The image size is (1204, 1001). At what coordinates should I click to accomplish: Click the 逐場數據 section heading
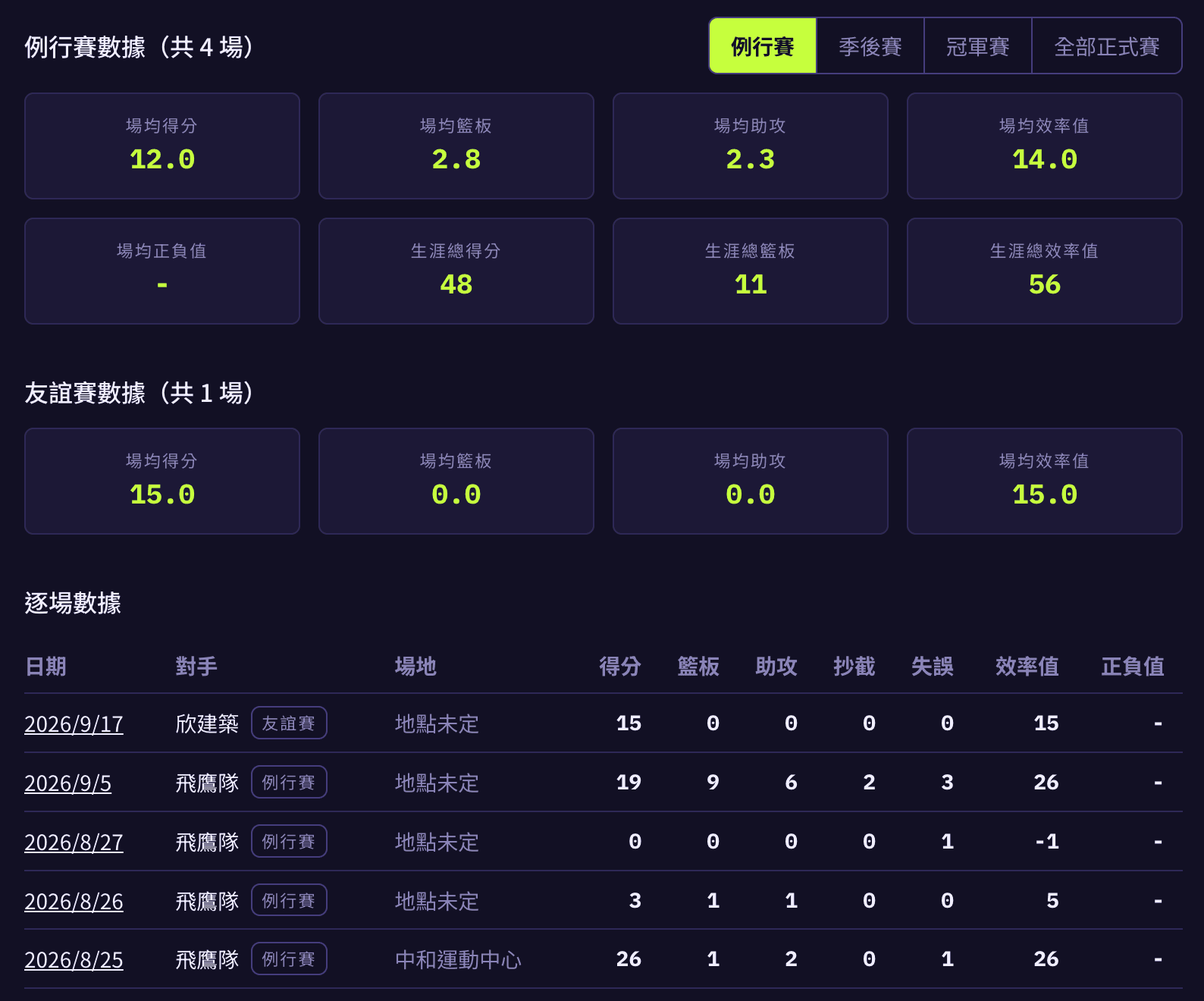pos(73,603)
